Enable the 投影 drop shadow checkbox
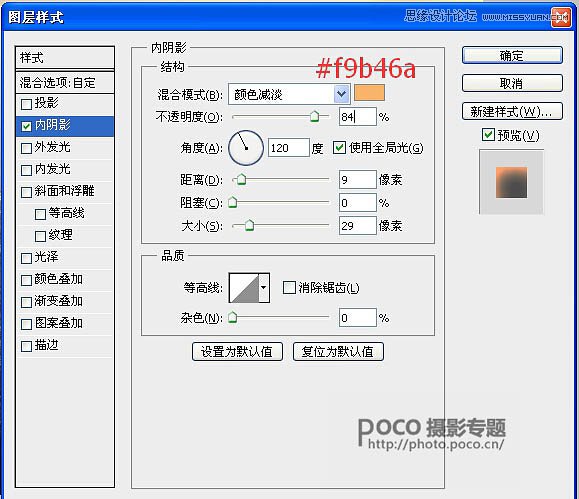The height and width of the screenshot is (499, 579). 26,105
